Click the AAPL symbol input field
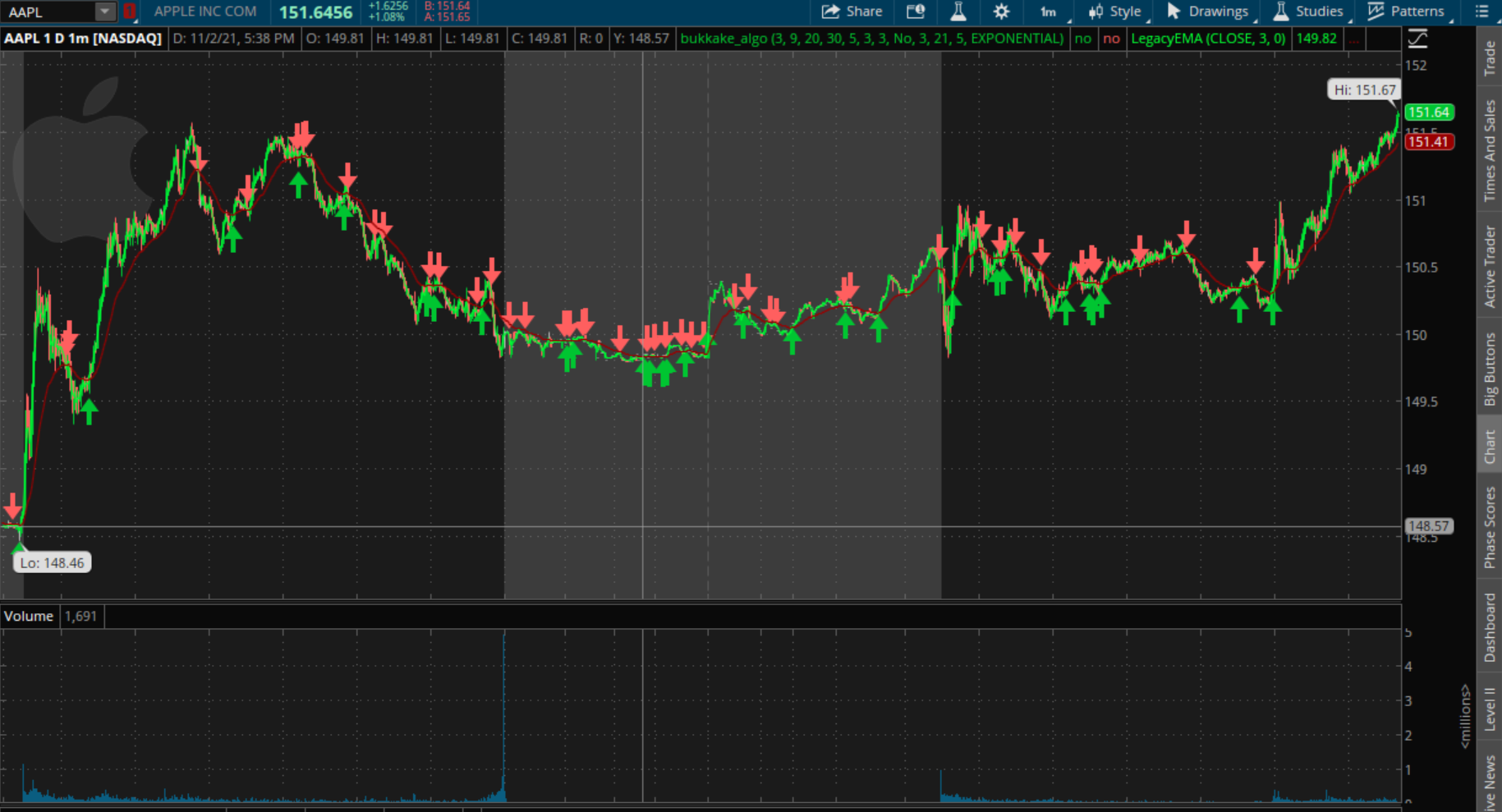Viewport: 1502px width, 812px height. coord(48,11)
